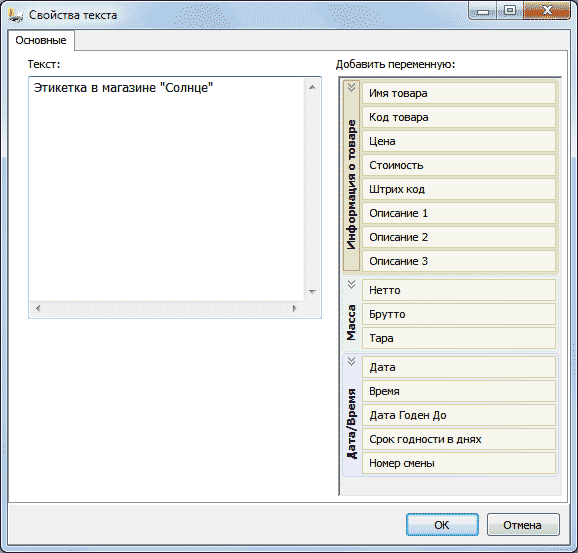
Task: Add the Имя товара variable
Action: point(459,93)
